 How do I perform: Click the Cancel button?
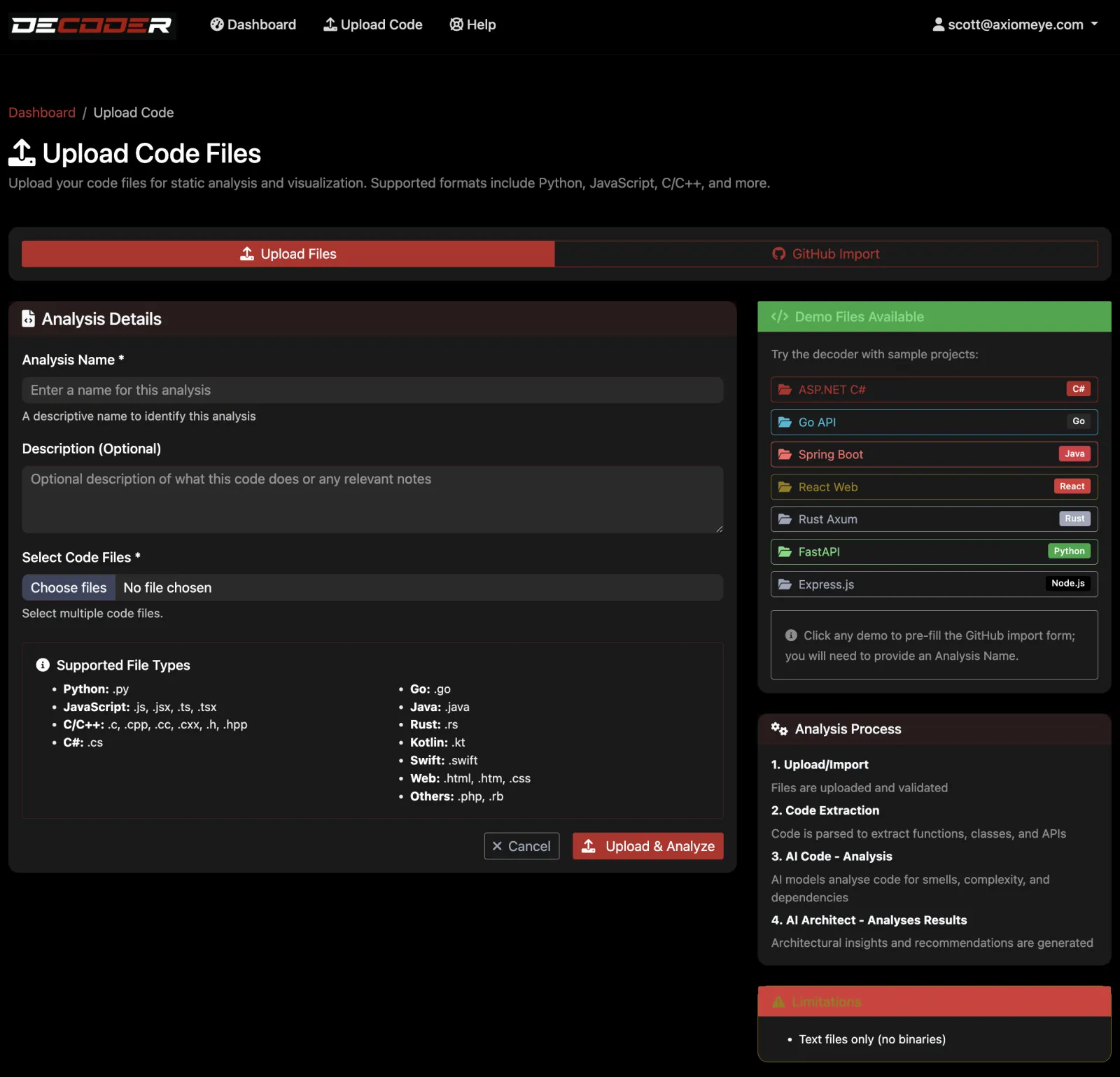[521, 846]
